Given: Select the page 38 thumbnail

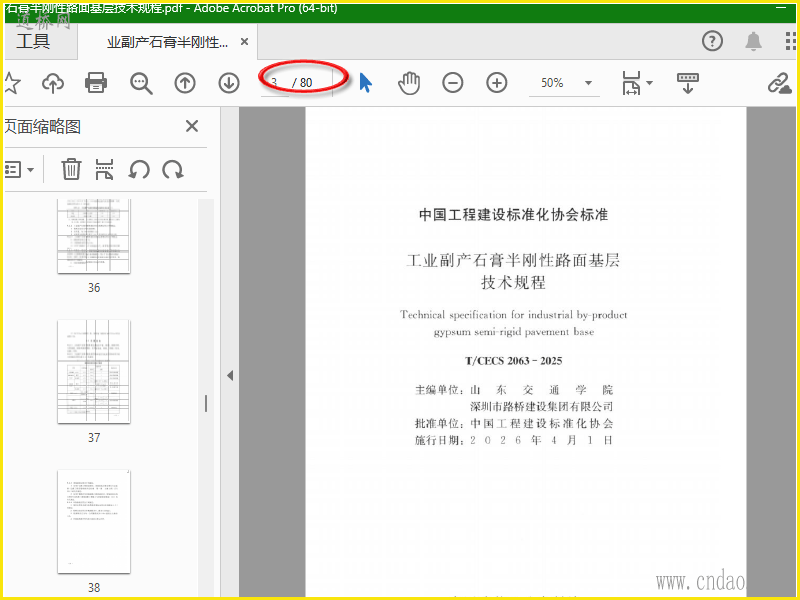Looking at the screenshot, I should (94, 521).
